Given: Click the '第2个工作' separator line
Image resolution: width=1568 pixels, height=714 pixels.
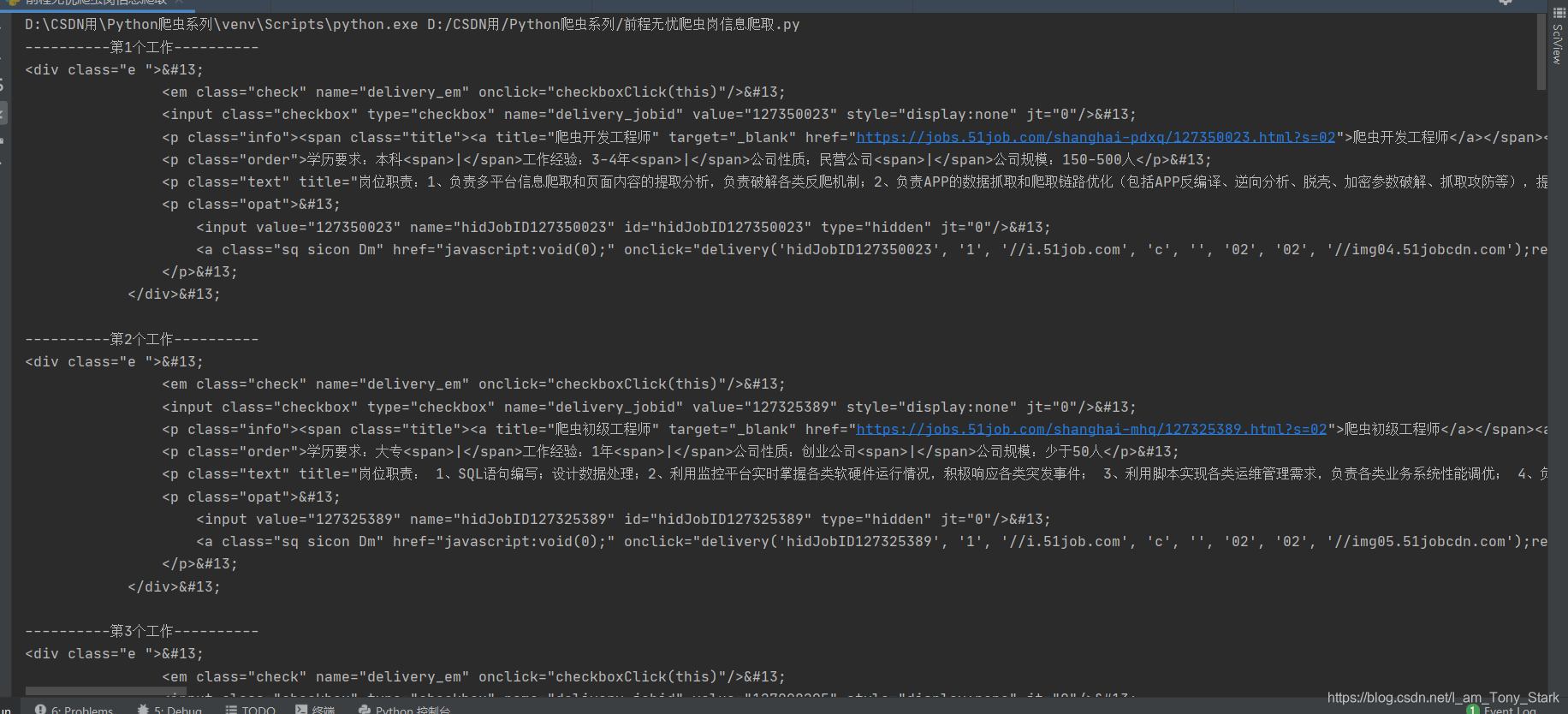Looking at the screenshot, I should [142, 339].
